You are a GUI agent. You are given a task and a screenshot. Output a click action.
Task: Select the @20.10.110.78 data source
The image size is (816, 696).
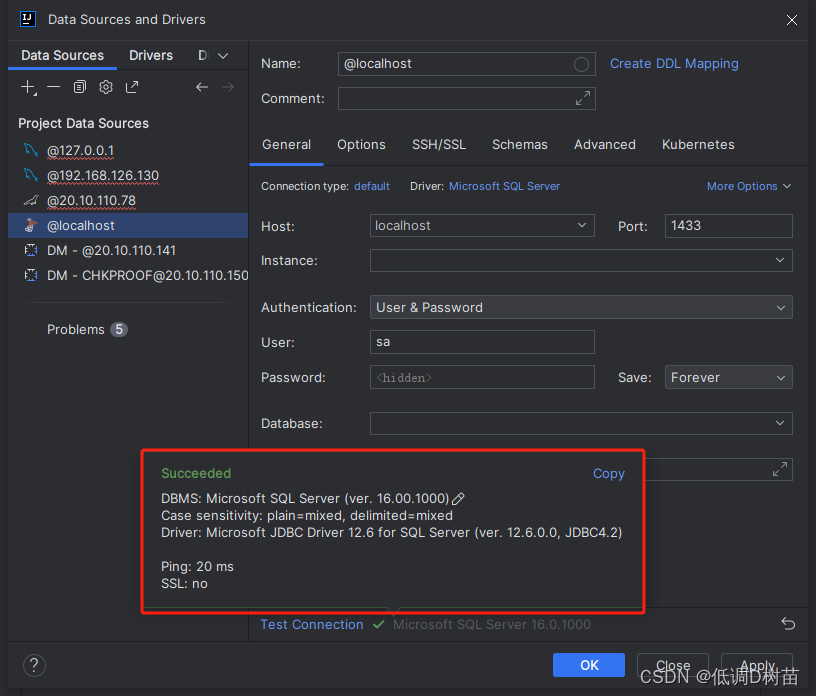128,200
